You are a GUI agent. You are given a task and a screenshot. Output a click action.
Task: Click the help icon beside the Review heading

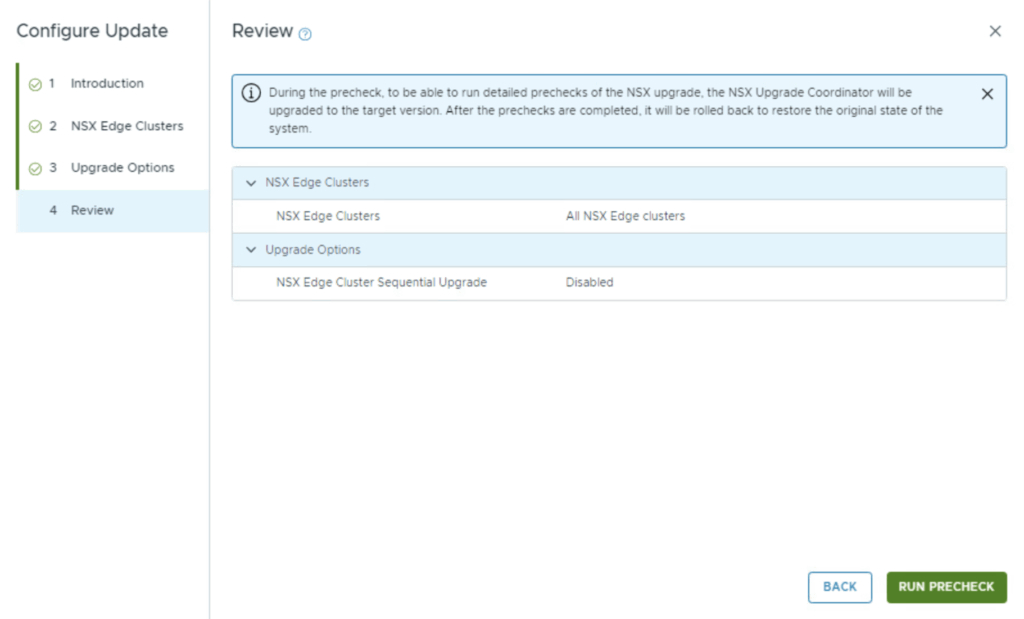[305, 34]
